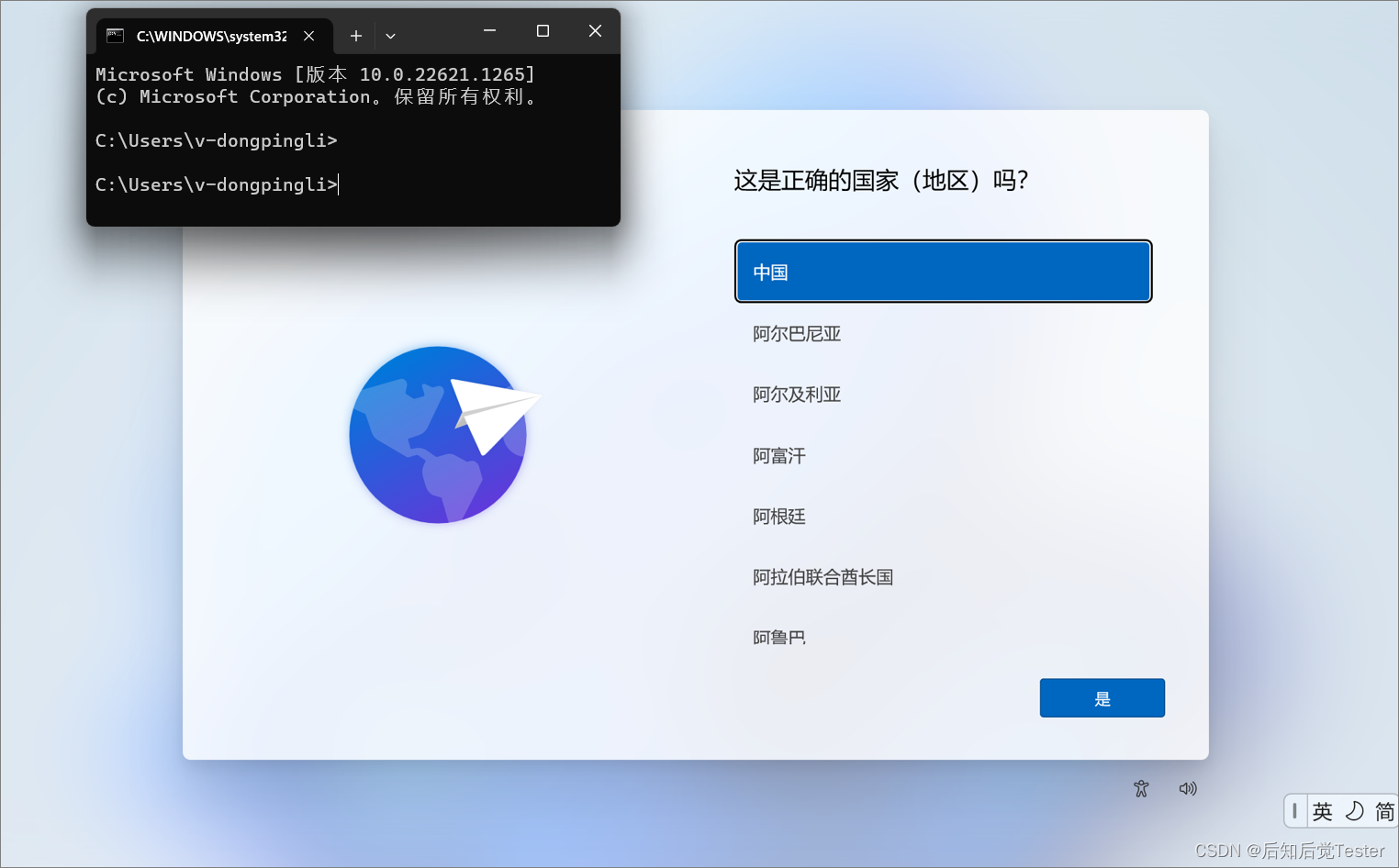Select 阿尔及利亚 from the country list
This screenshot has width=1399, height=868.
coord(797,394)
